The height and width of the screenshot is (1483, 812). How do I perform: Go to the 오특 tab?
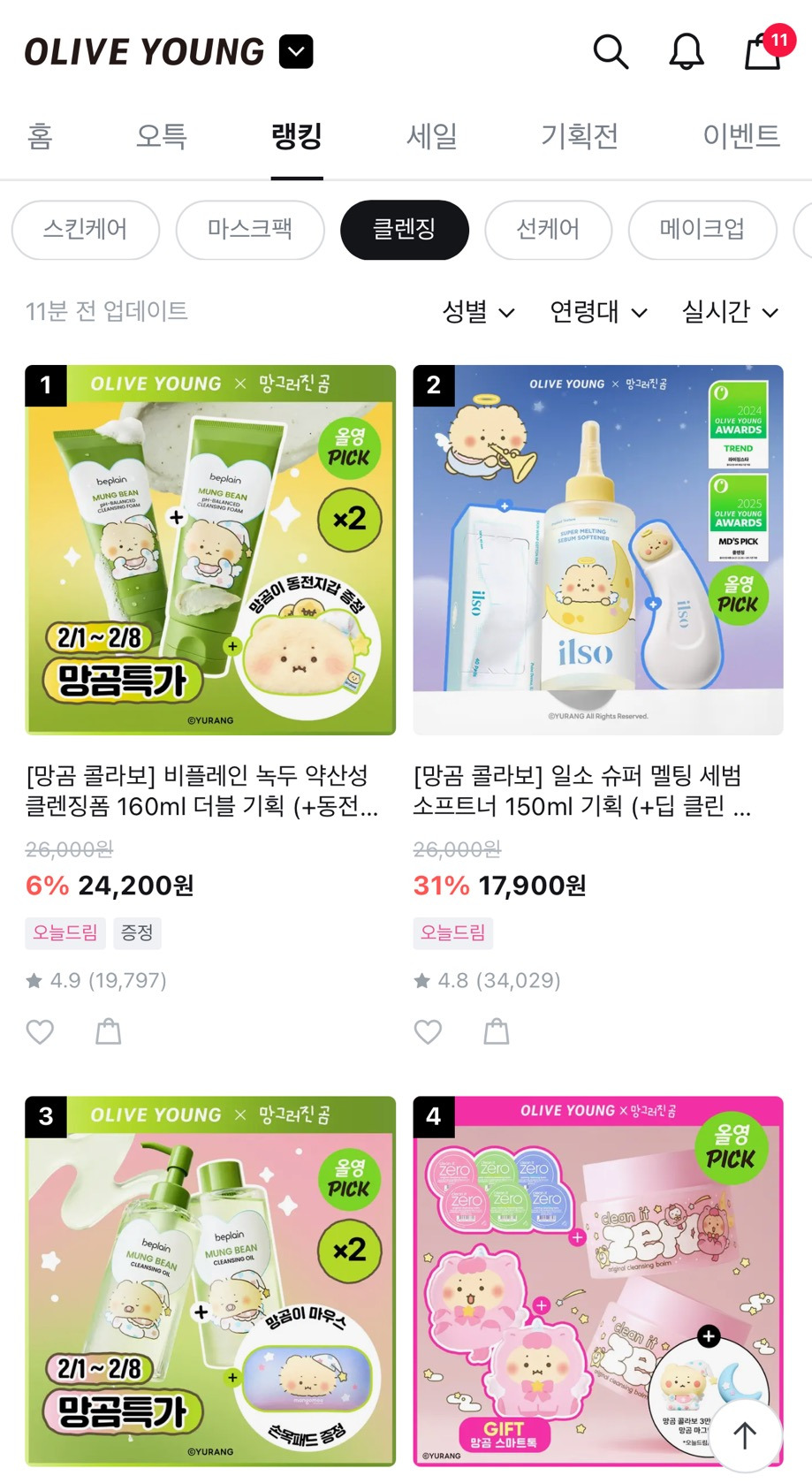162,136
